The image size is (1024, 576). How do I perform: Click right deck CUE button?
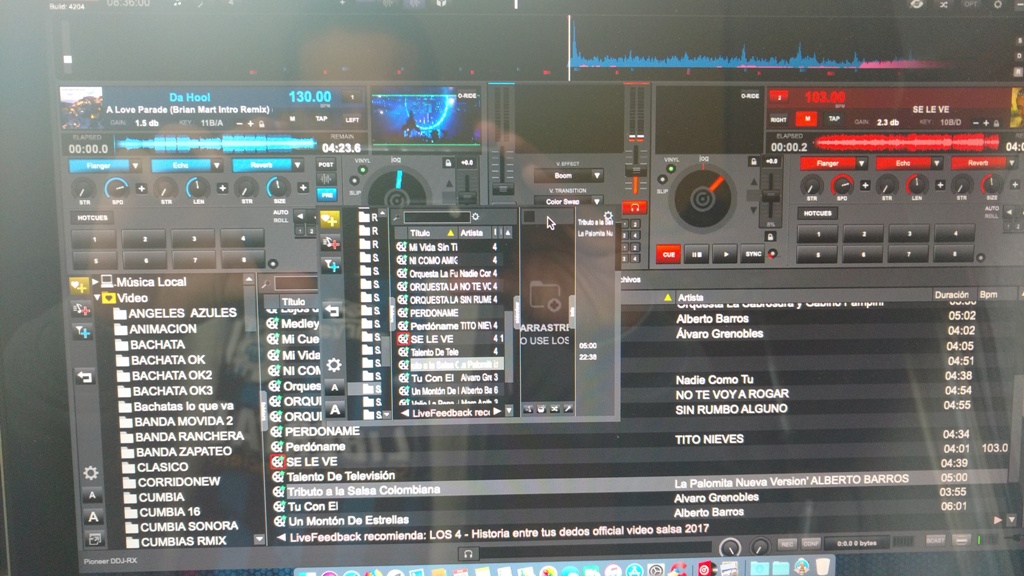click(668, 255)
